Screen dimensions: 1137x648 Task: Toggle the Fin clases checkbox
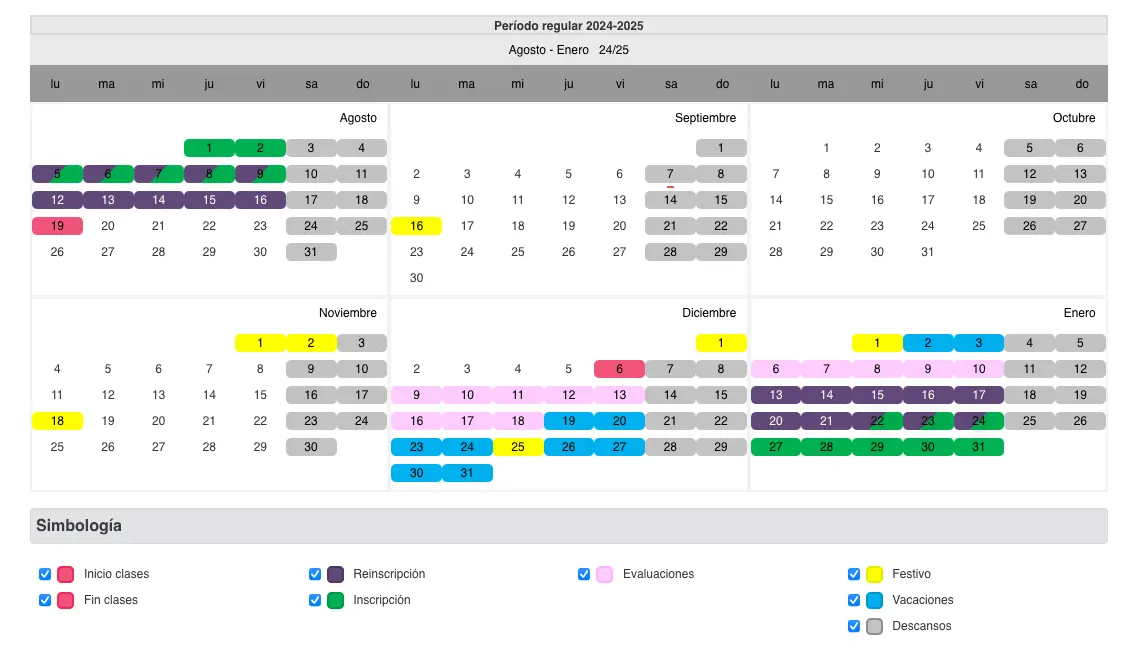tap(45, 600)
